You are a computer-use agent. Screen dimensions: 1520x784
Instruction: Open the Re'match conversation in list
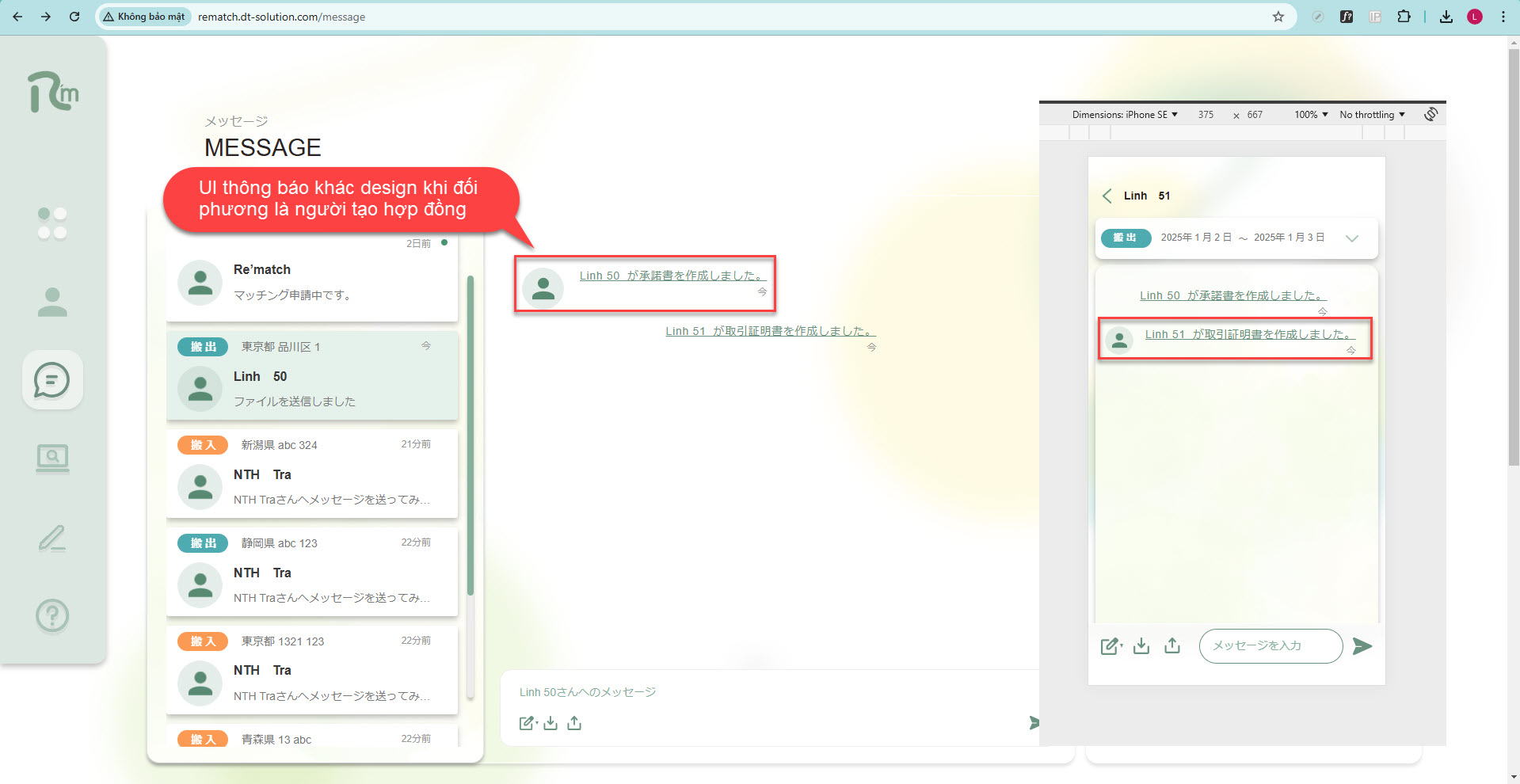312,282
